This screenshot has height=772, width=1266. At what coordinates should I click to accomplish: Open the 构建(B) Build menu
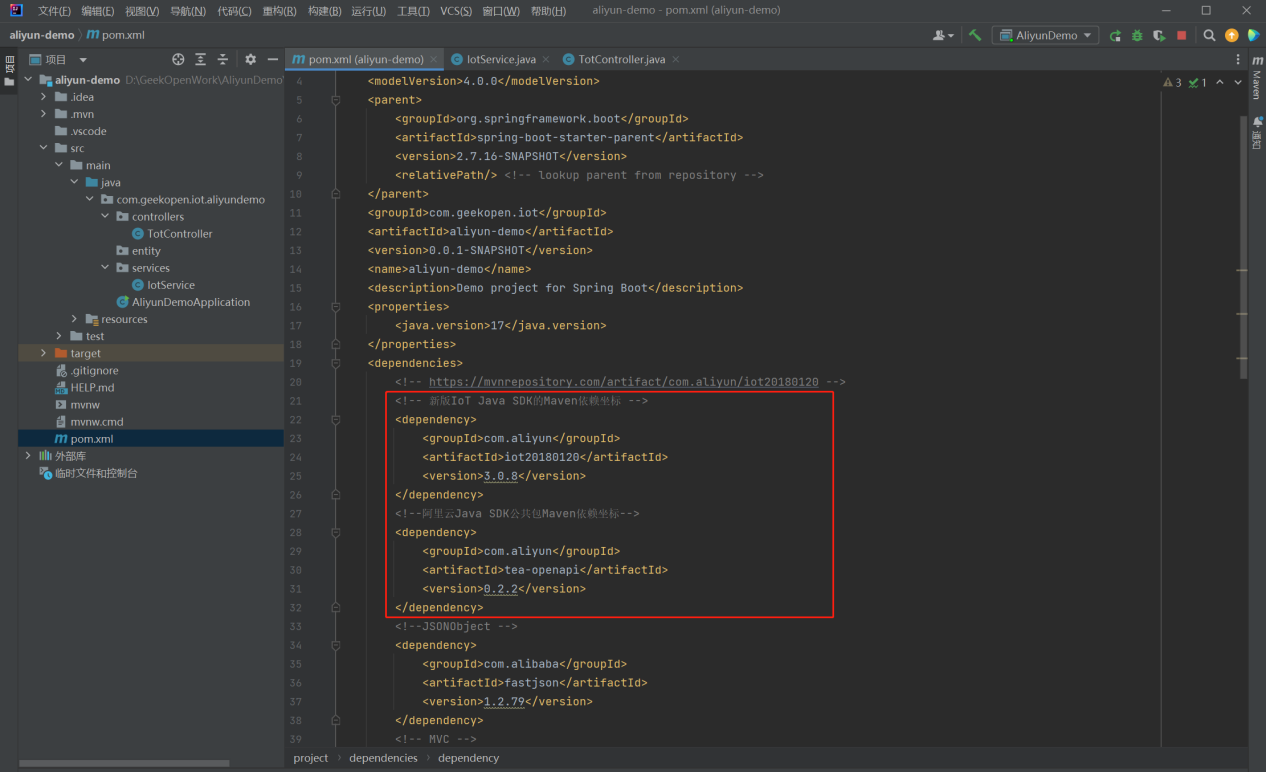click(324, 11)
